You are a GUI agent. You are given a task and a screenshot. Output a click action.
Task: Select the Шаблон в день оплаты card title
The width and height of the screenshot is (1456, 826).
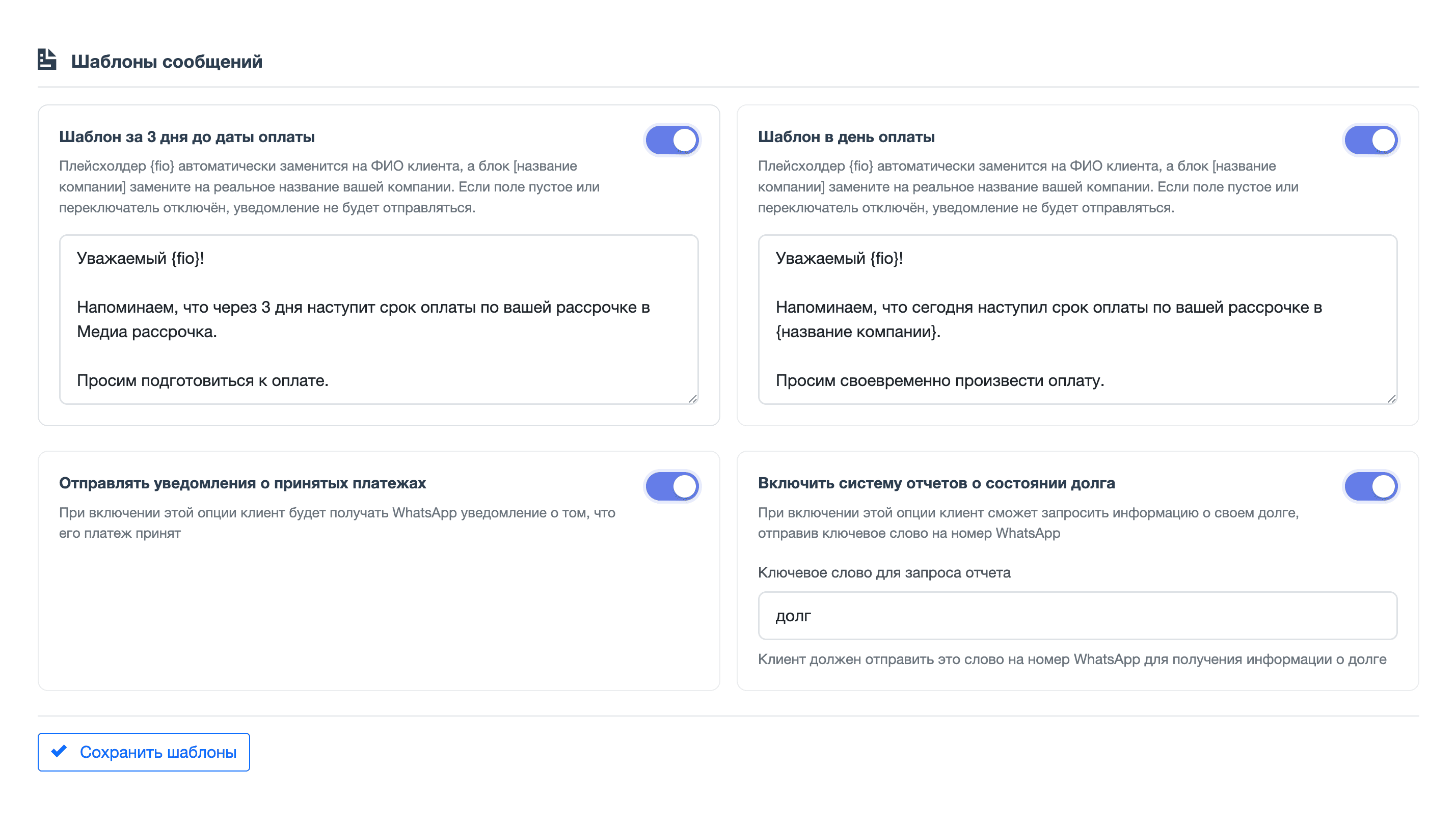[x=846, y=136]
